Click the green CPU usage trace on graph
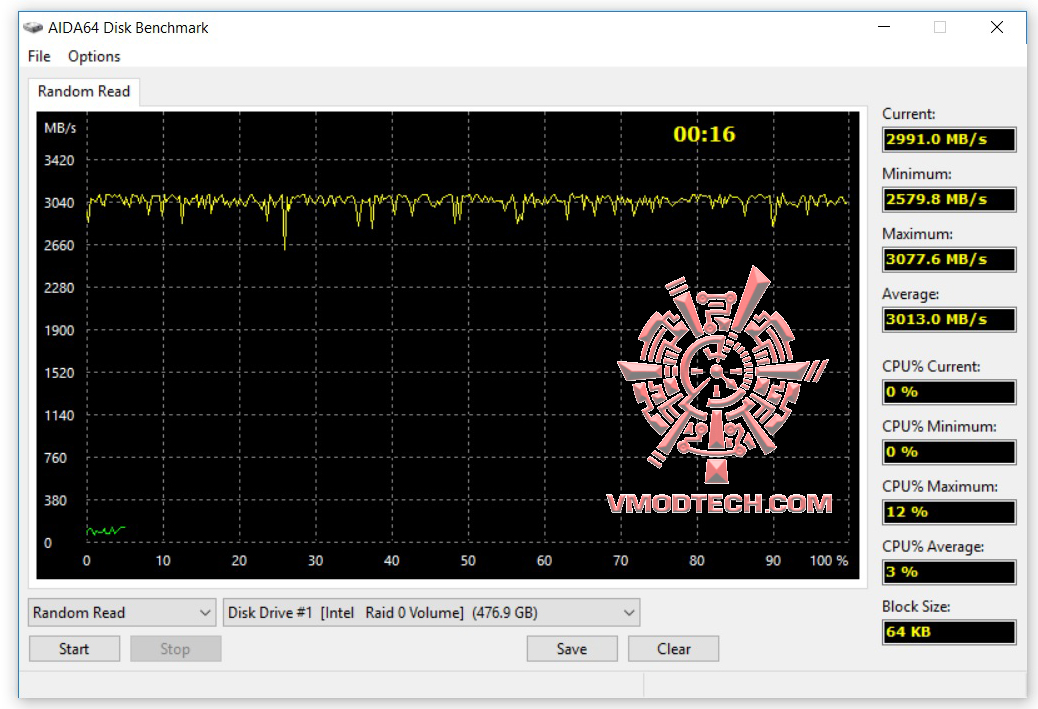 (x=106, y=530)
